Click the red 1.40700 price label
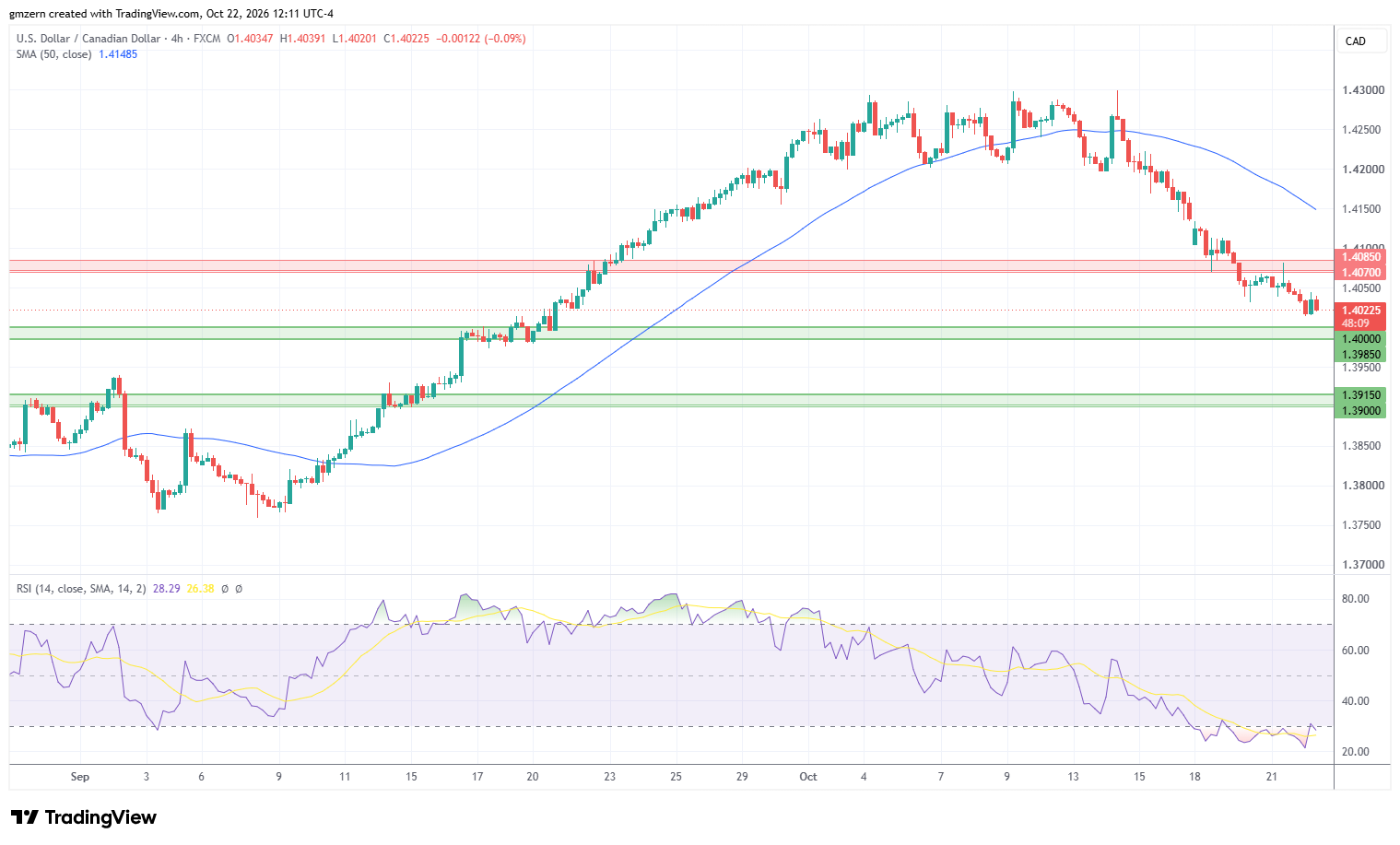Screen dimensions: 1400x845 tap(1361, 272)
